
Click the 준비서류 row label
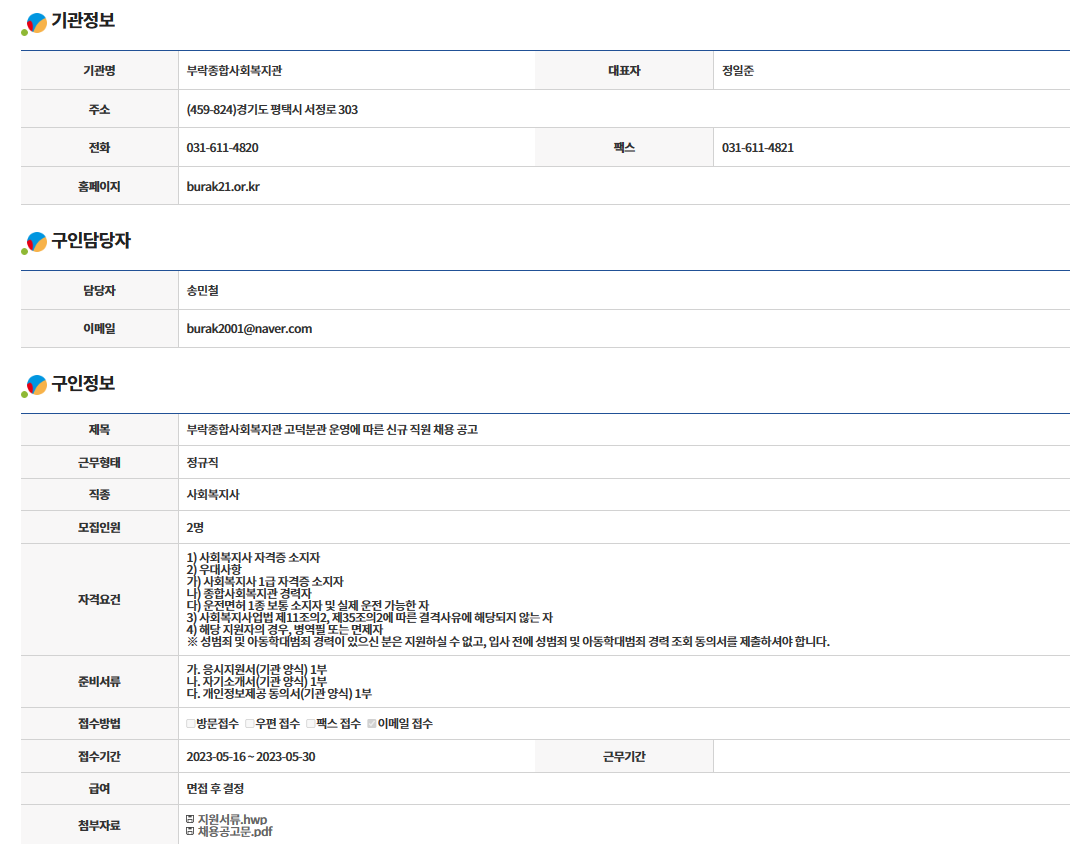point(100,682)
